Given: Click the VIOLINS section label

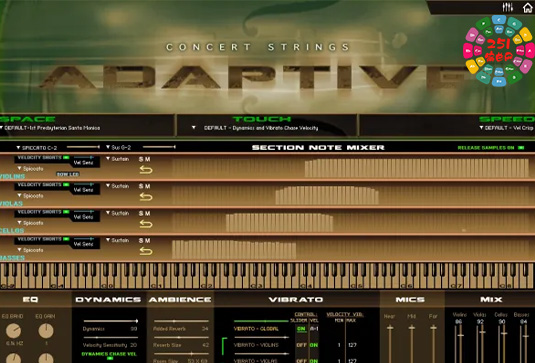Looking at the screenshot, I should (12, 176).
